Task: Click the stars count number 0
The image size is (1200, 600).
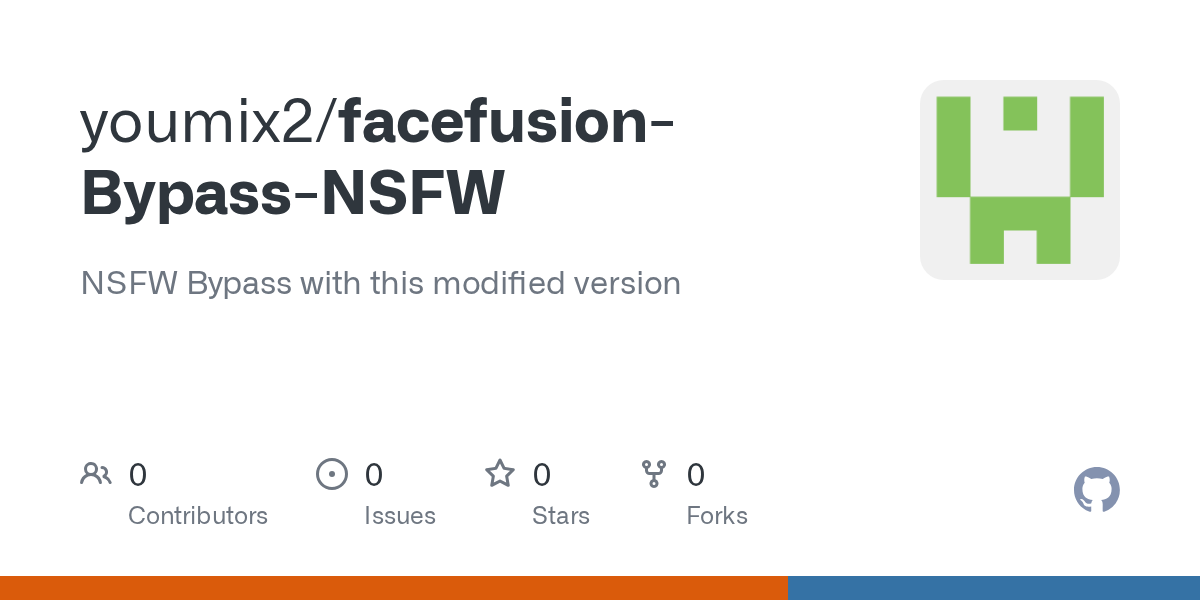Action: click(x=542, y=475)
